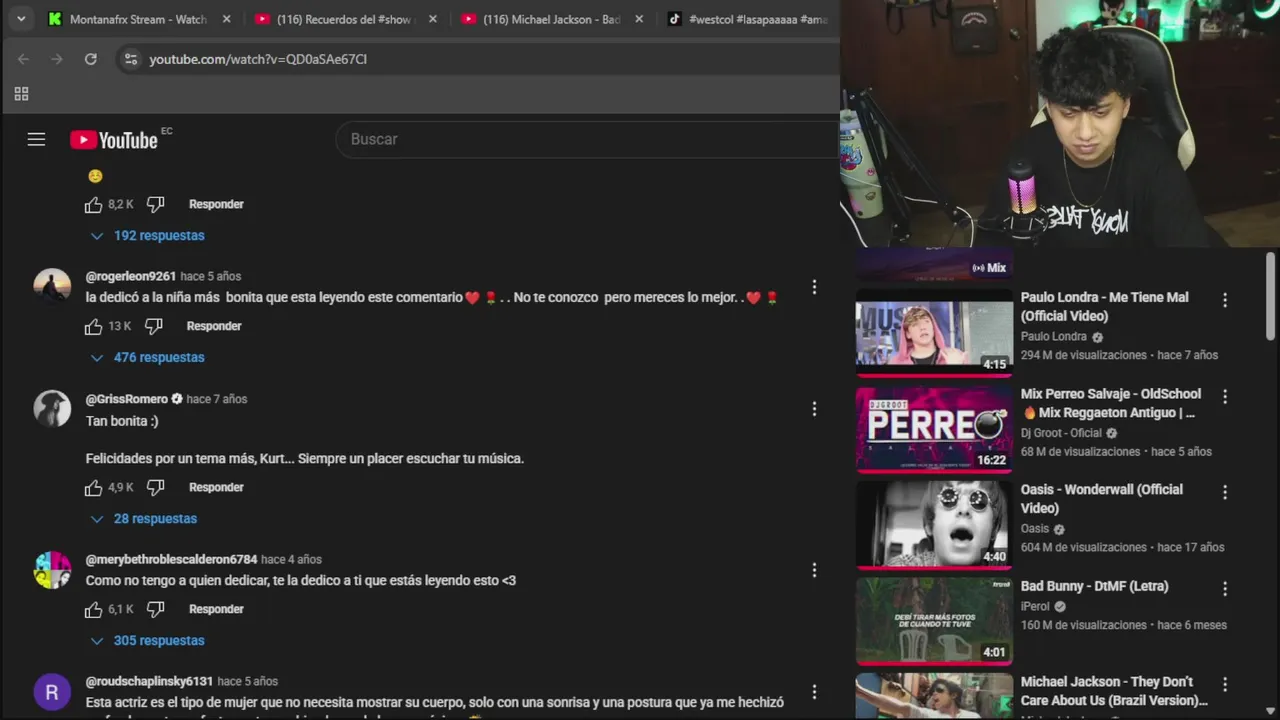The width and height of the screenshot is (1280, 720).
Task: Open Bad Bunny - DtMF thumbnail
Action: click(934, 621)
